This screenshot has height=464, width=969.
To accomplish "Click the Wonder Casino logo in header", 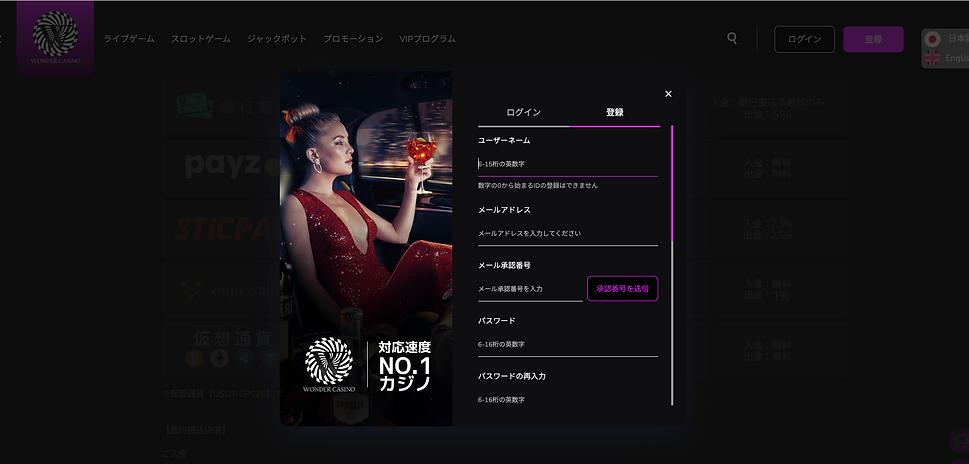I will point(56,37).
